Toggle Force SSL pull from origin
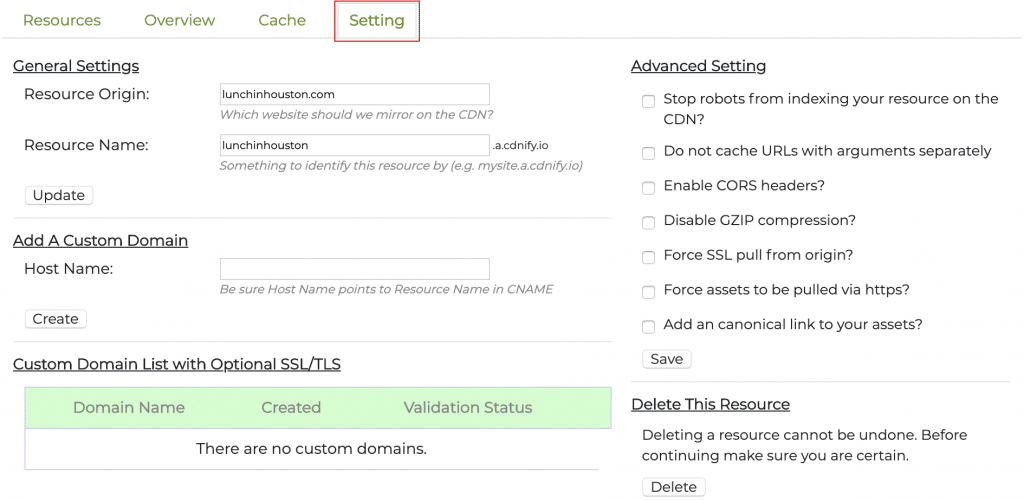This screenshot has width=1024, height=500. (649, 257)
